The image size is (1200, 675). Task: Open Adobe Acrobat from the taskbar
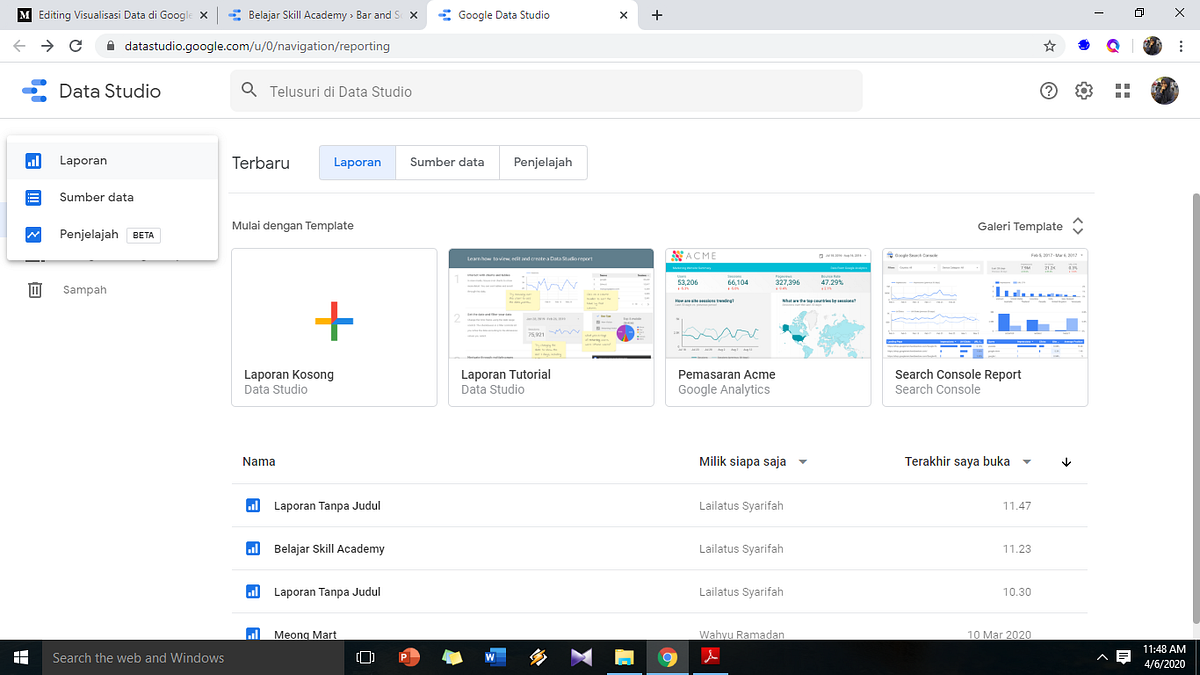point(711,657)
